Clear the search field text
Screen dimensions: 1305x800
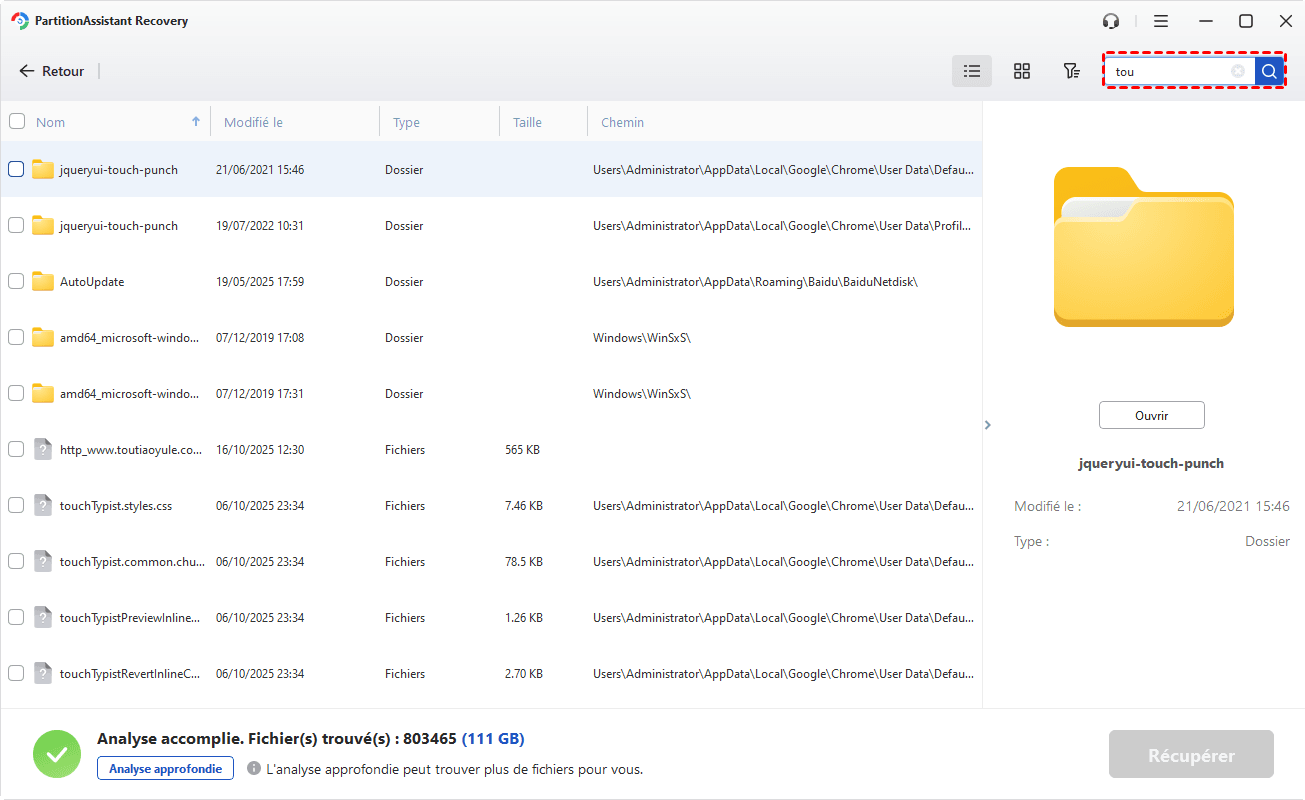(1238, 71)
